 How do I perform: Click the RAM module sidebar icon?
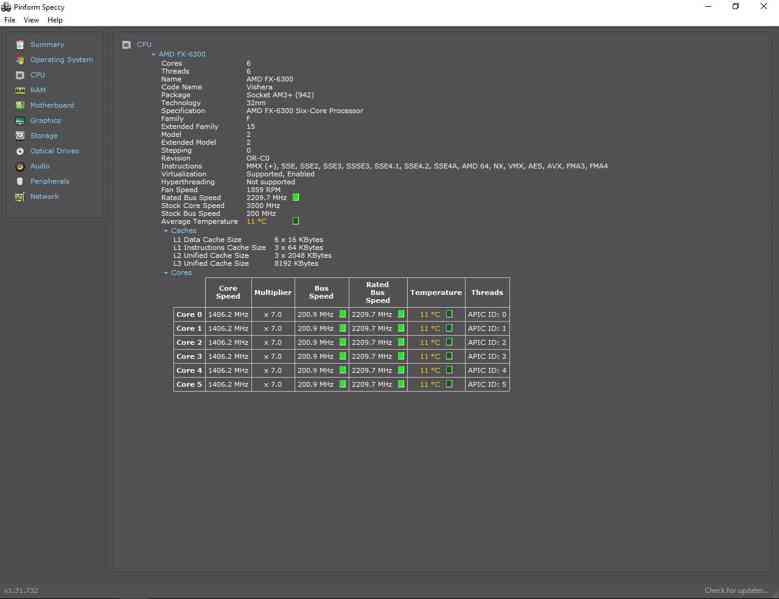[x=20, y=90]
